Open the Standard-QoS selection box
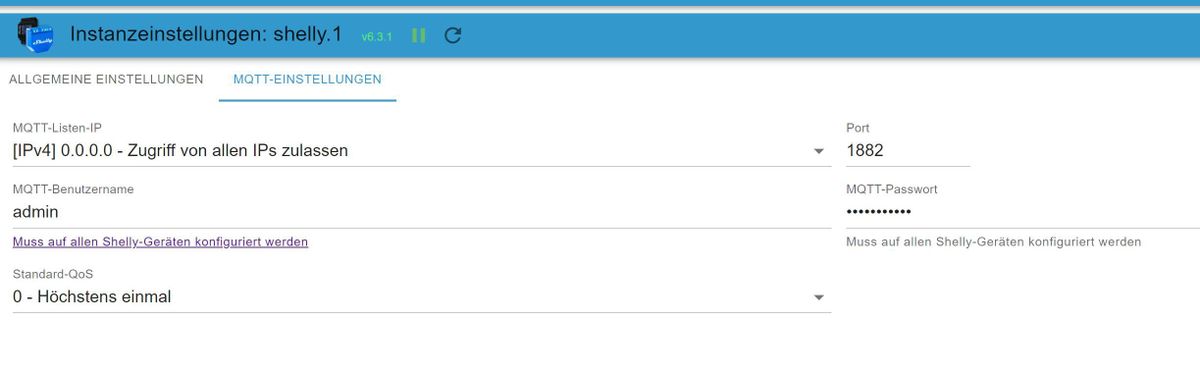1200x373 pixels. 421,297
